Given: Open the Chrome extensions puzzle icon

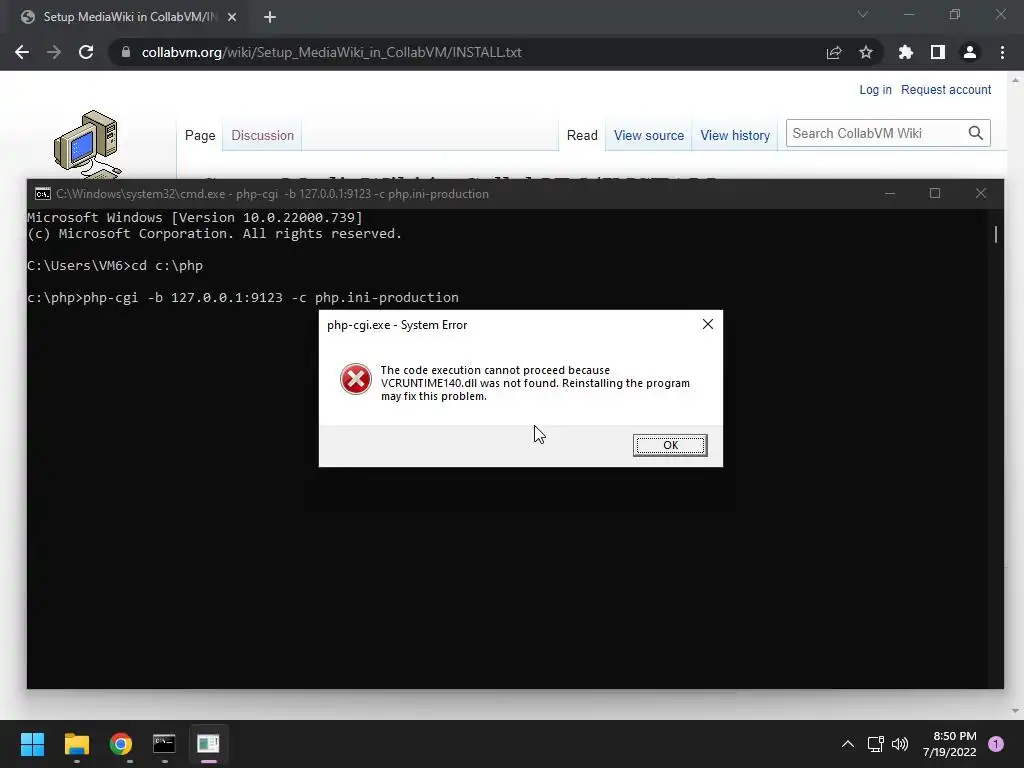Looking at the screenshot, I should 905,52.
